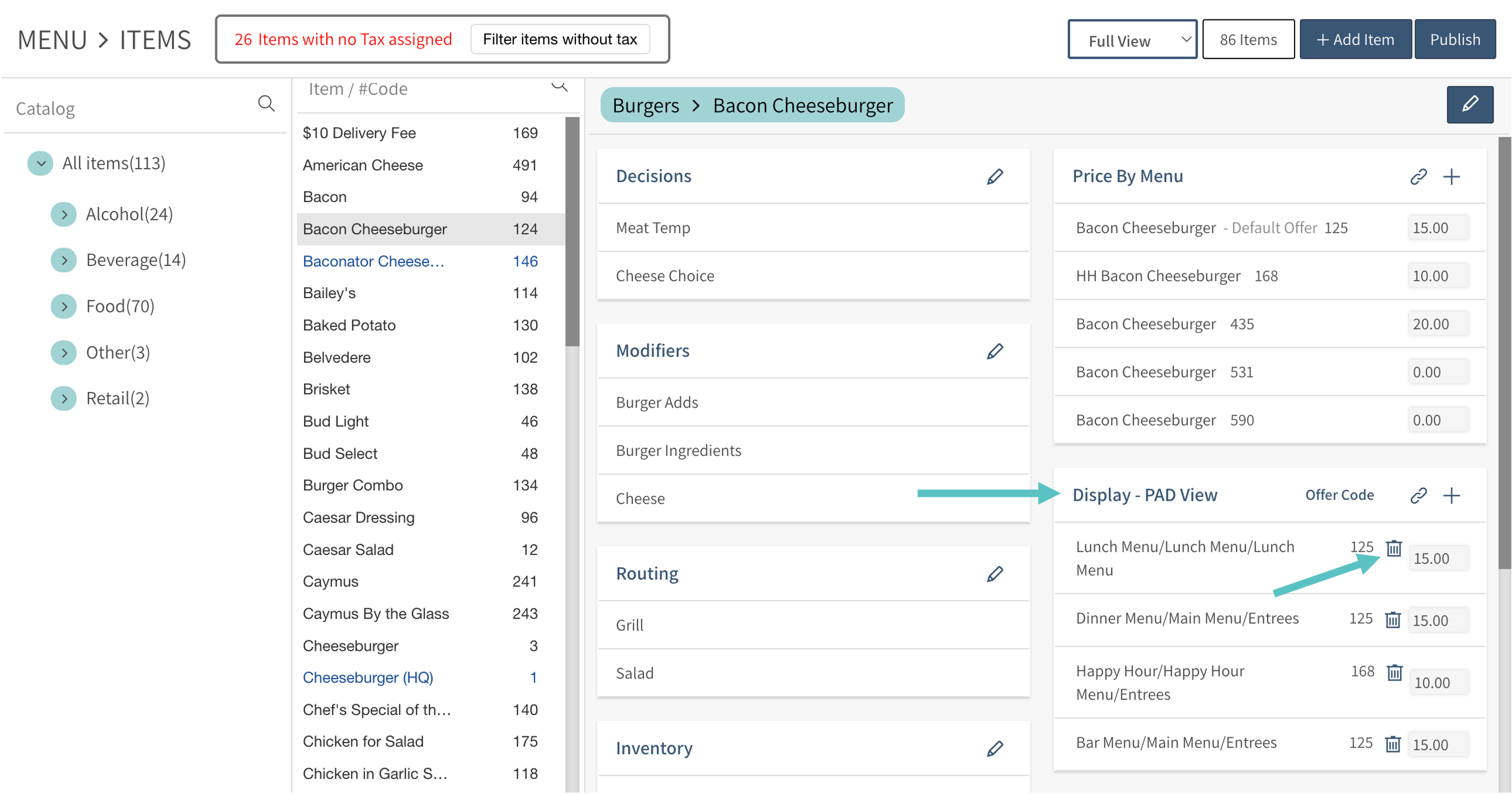Expand the Alcohol category
Viewport: 1512px width, 794px height.
(64, 215)
